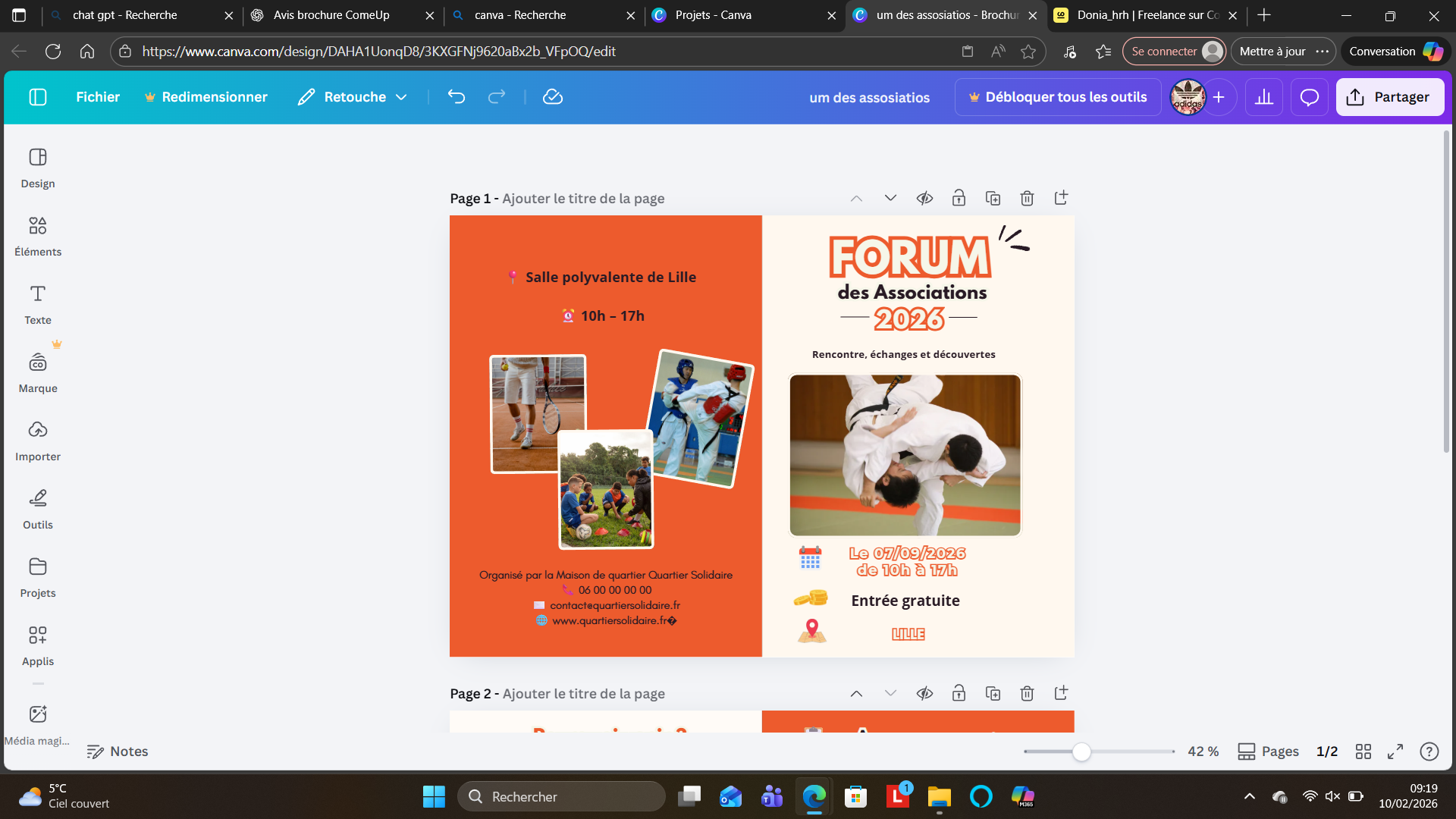Move Page 2 up with chevron
The width and height of the screenshot is (1456, 819).
856,694
